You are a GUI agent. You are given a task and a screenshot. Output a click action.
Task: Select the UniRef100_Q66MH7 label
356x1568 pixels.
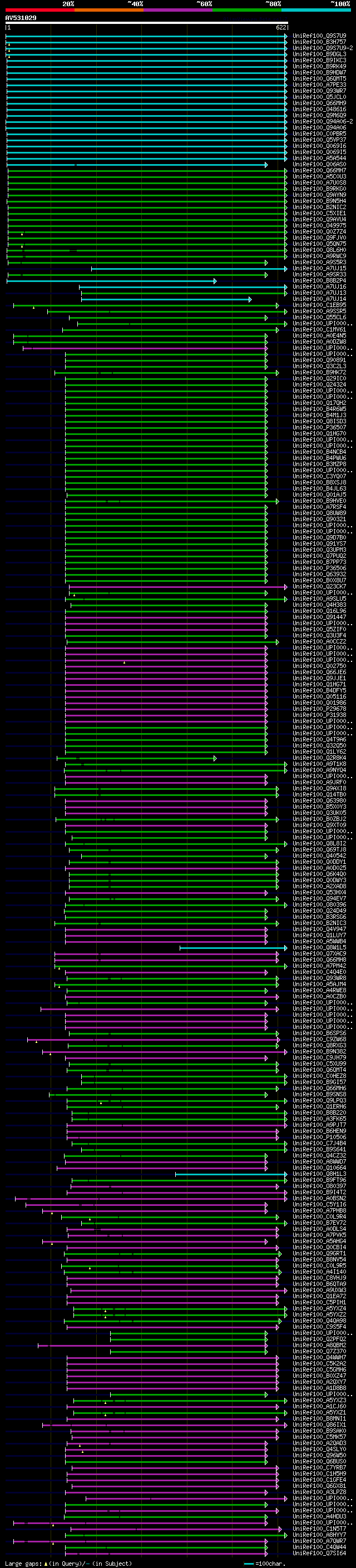[319, 170]
